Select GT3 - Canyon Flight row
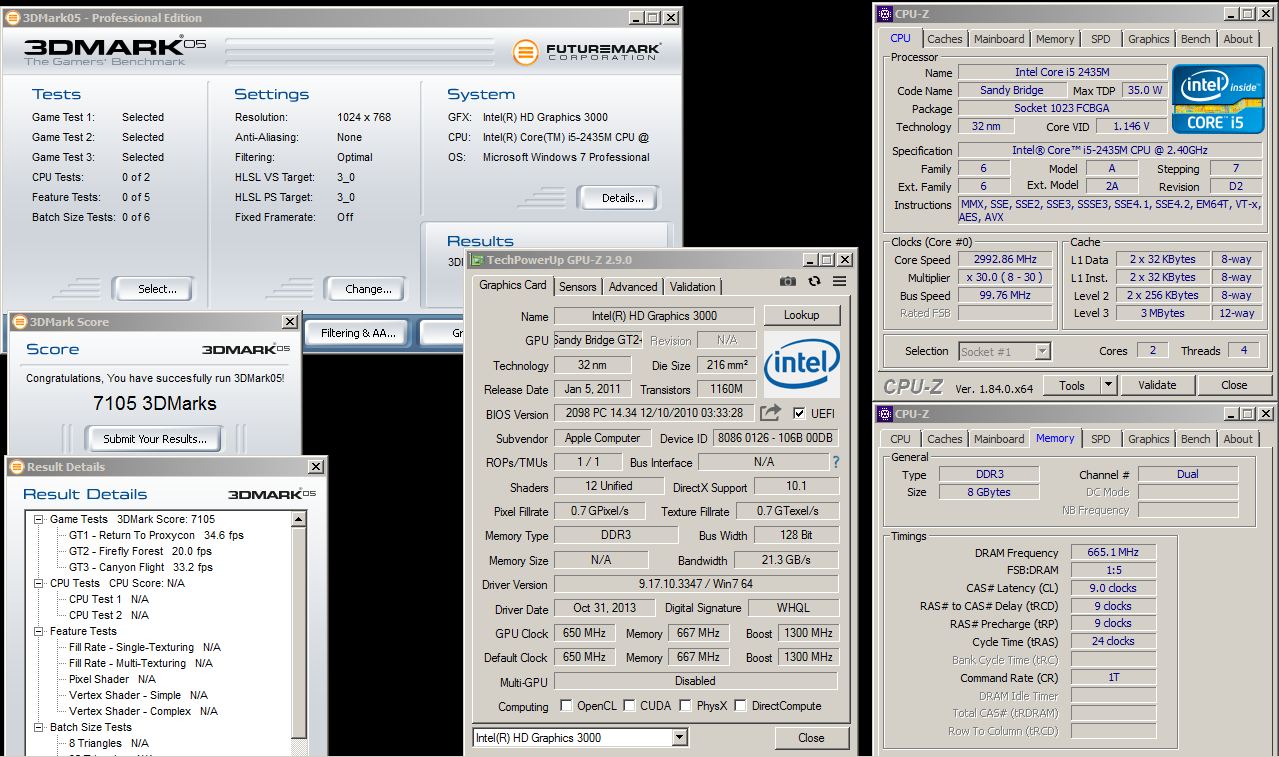 [x=140, y=567]
